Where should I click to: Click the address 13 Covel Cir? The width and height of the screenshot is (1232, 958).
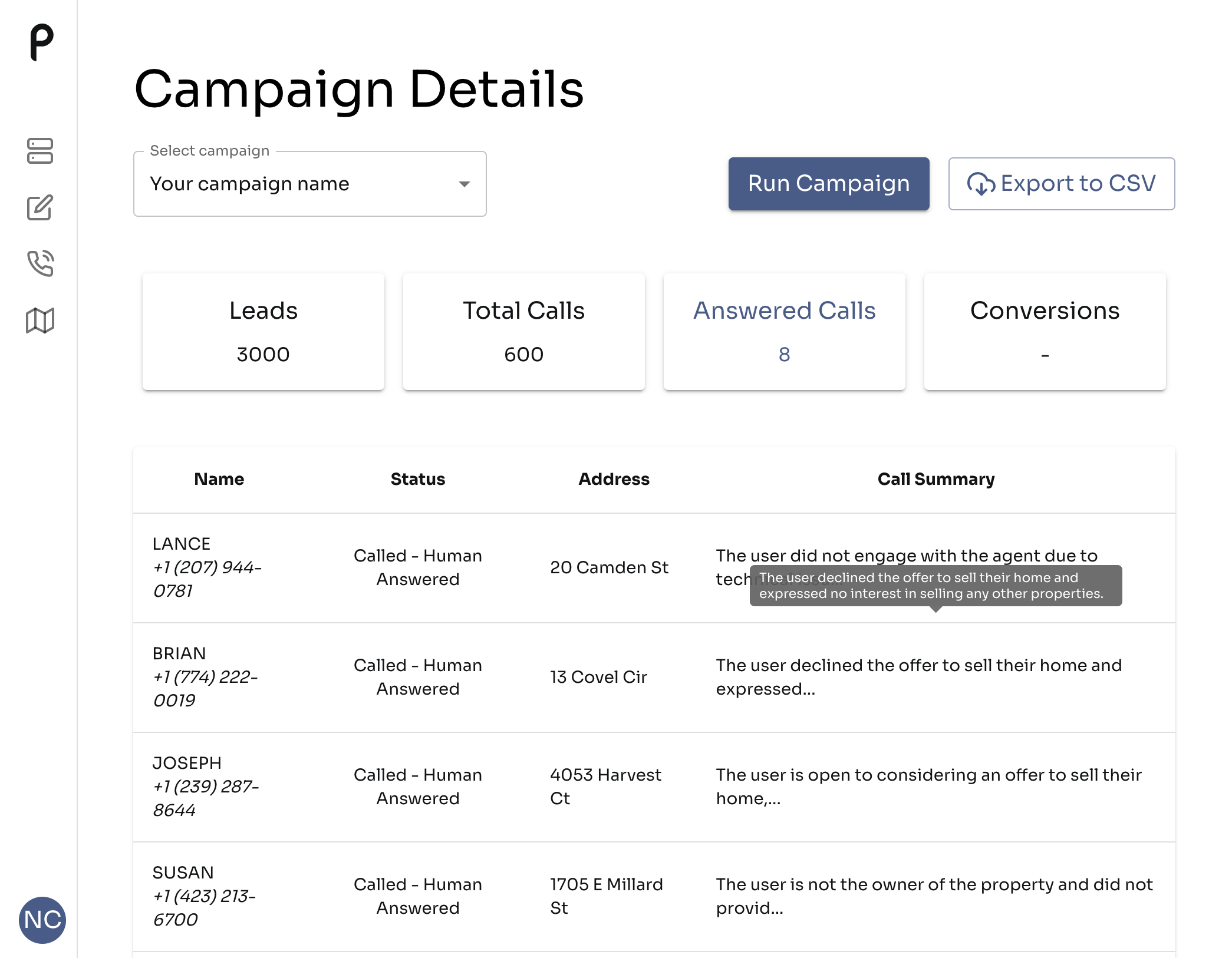coord(599,677)
